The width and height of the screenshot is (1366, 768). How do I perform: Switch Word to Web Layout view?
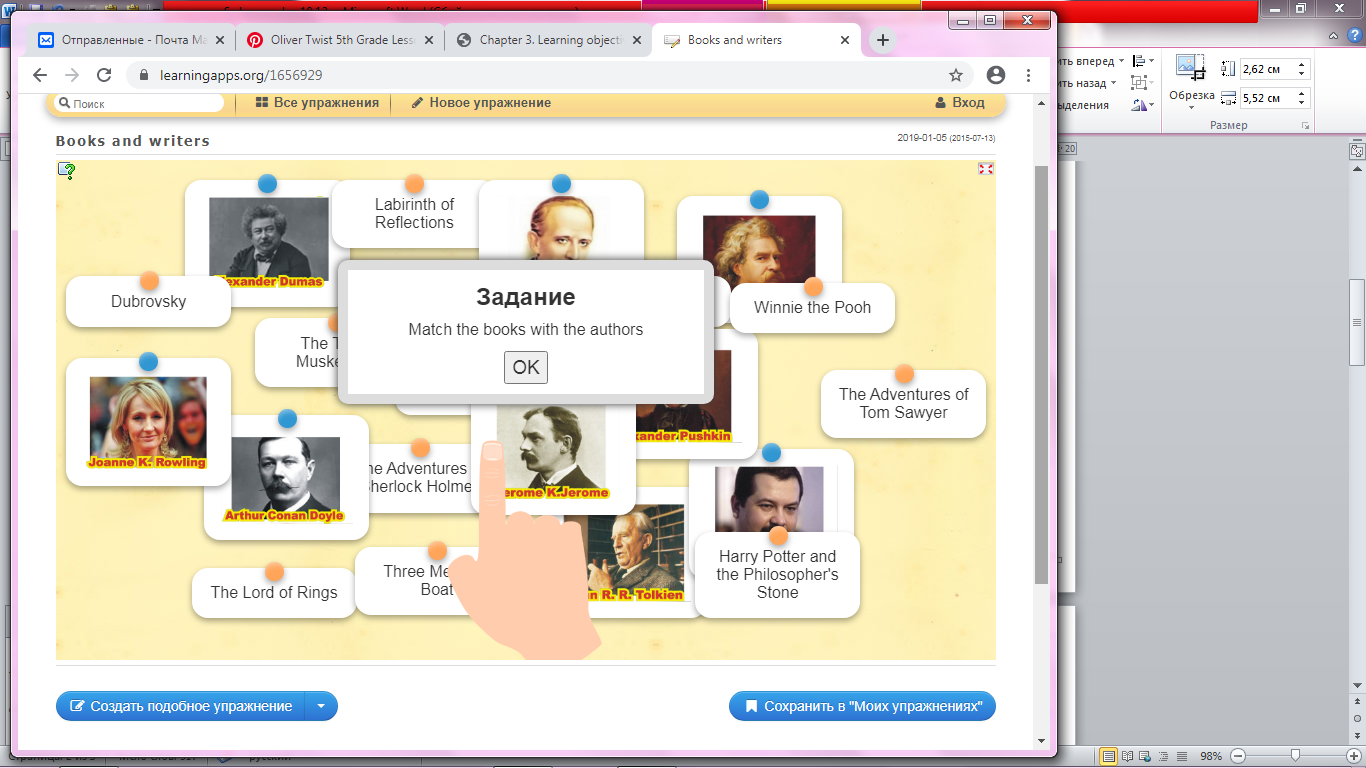(x=1146, y=756)
